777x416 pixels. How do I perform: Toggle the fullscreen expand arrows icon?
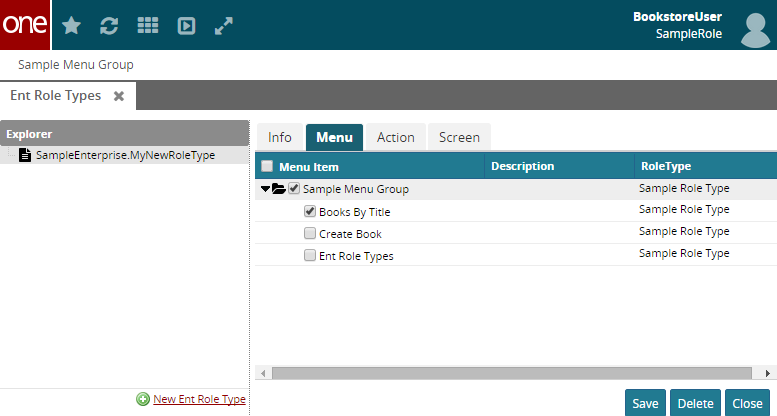click(x=224, y=26)
